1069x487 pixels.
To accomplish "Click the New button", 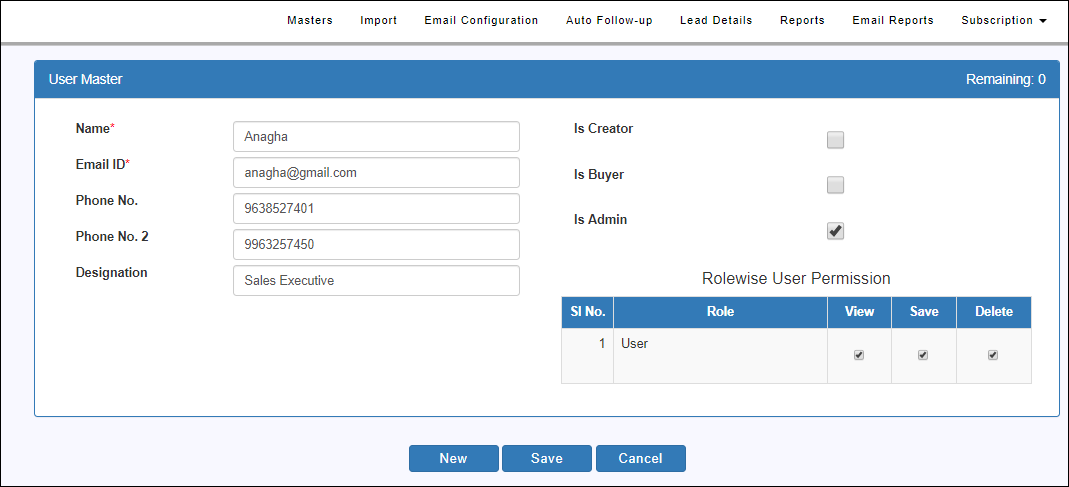I will coord(453,458).
